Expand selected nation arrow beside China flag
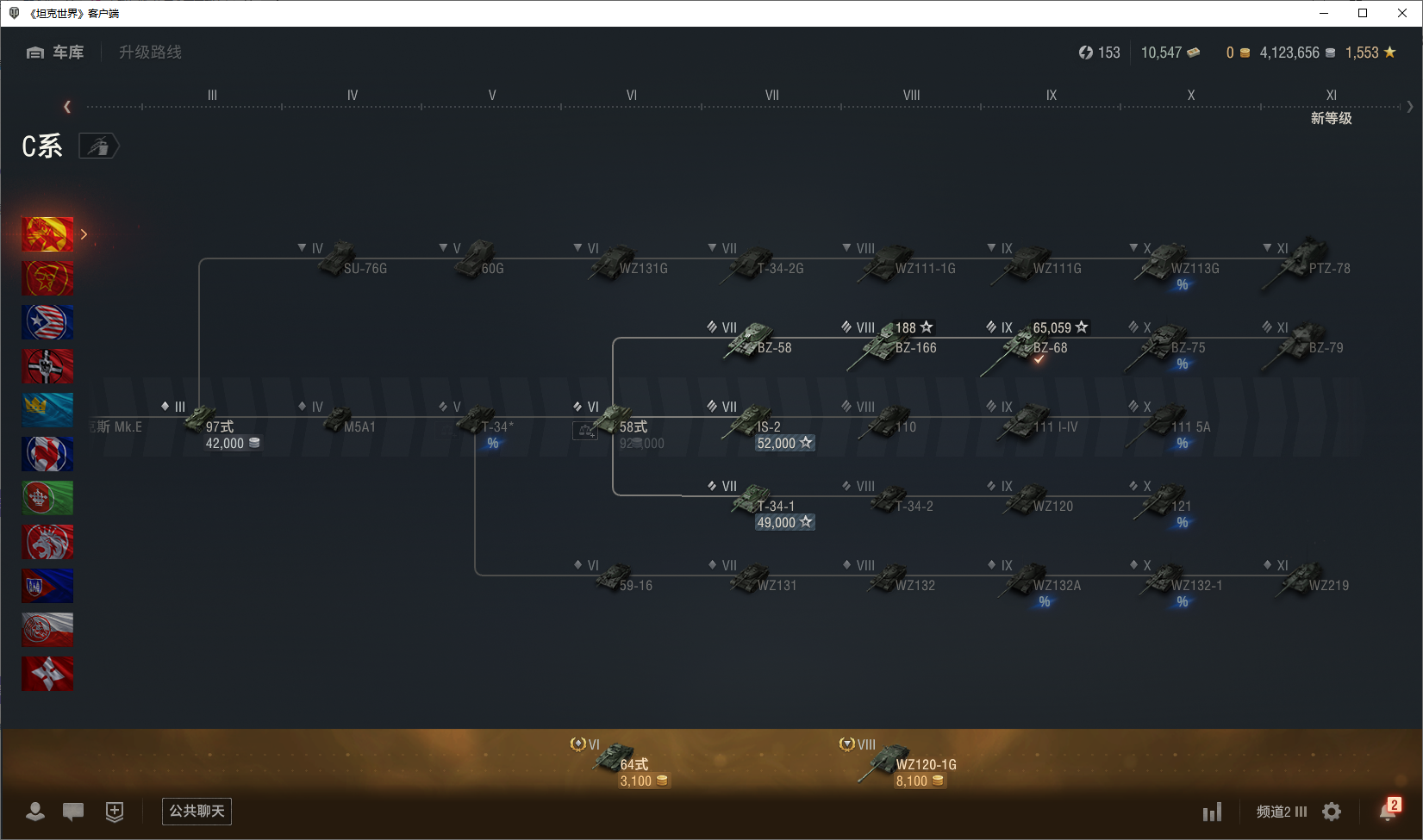The height and width of the screenshot is (840, 1423). (x=84, y=234)
